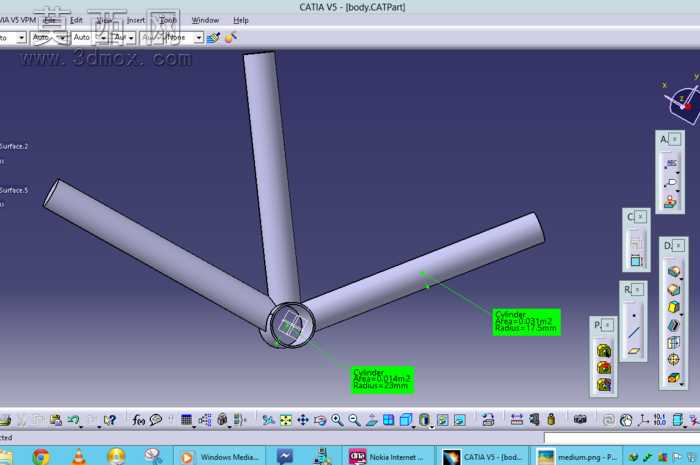This screenshot has height=465, width=700.
Task: Click the Fit All In icon
Action: click(286, 419)
